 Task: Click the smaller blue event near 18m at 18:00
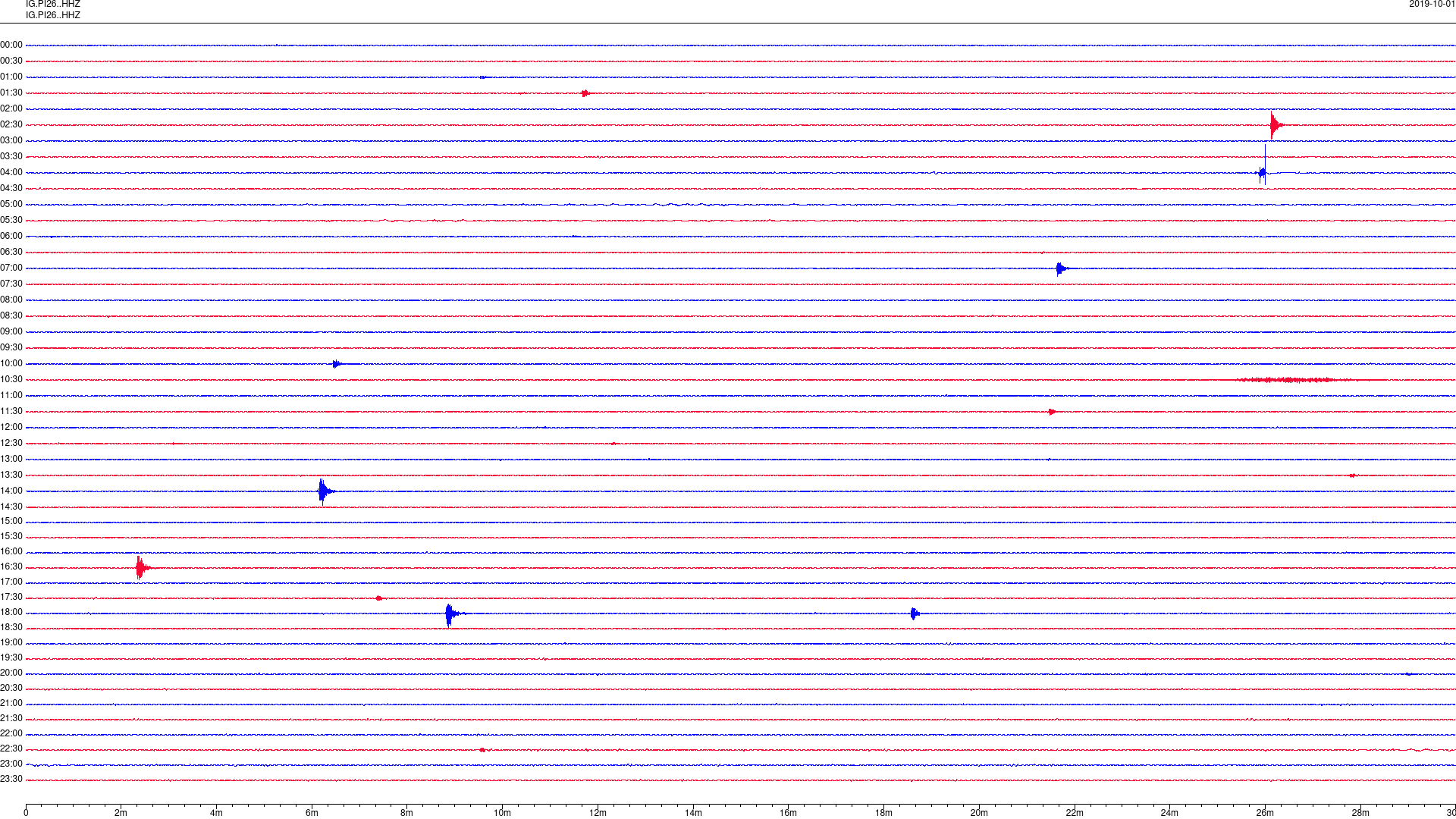click(915, 613)
